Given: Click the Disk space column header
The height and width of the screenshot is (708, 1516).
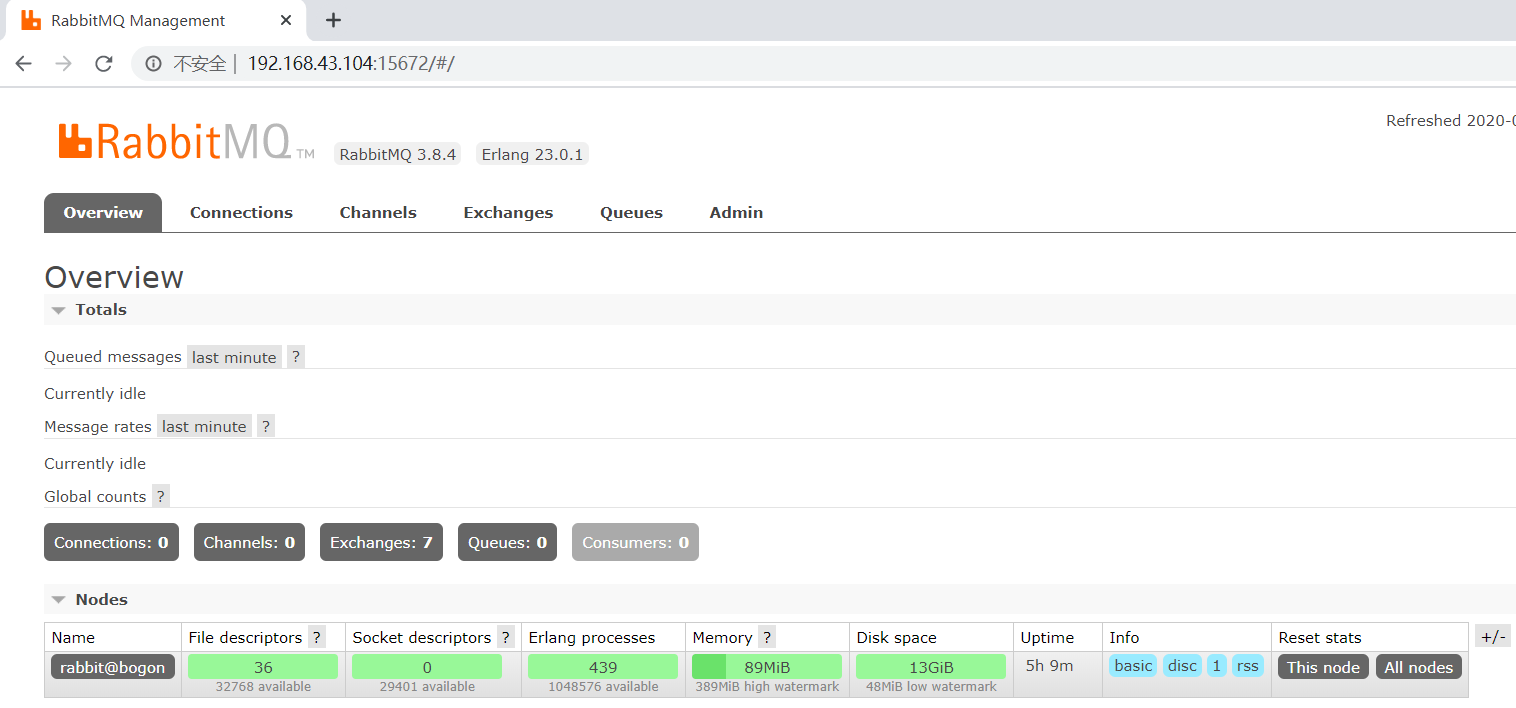Looking at the screenshot, I should [x=896, y=637].
